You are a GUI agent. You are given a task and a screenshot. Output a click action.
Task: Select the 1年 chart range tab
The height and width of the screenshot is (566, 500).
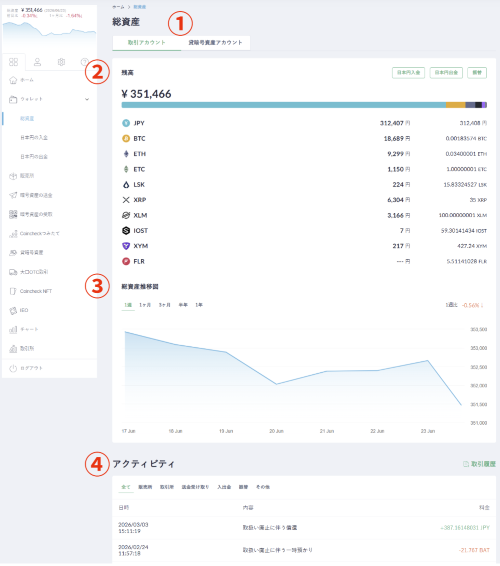point(199,305)
